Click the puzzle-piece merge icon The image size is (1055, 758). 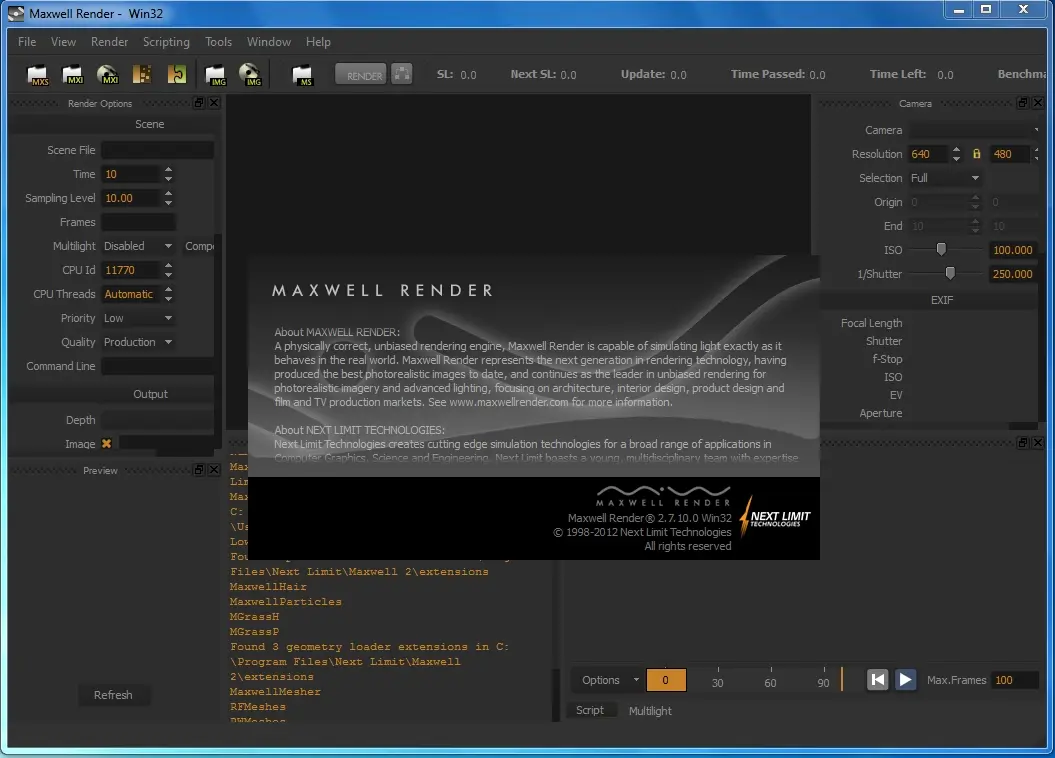(x=176, y=75)
